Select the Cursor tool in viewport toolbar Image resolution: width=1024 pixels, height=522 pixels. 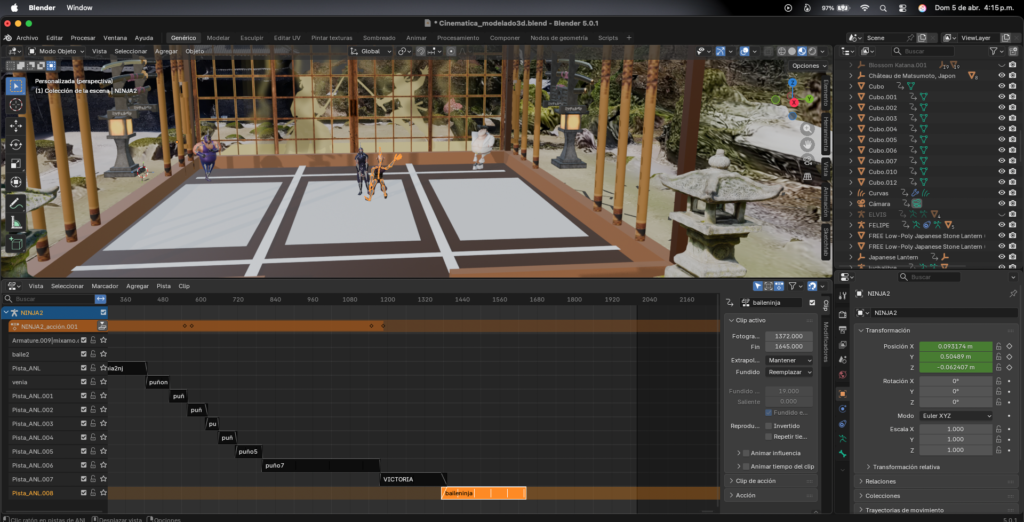point(17,104)
